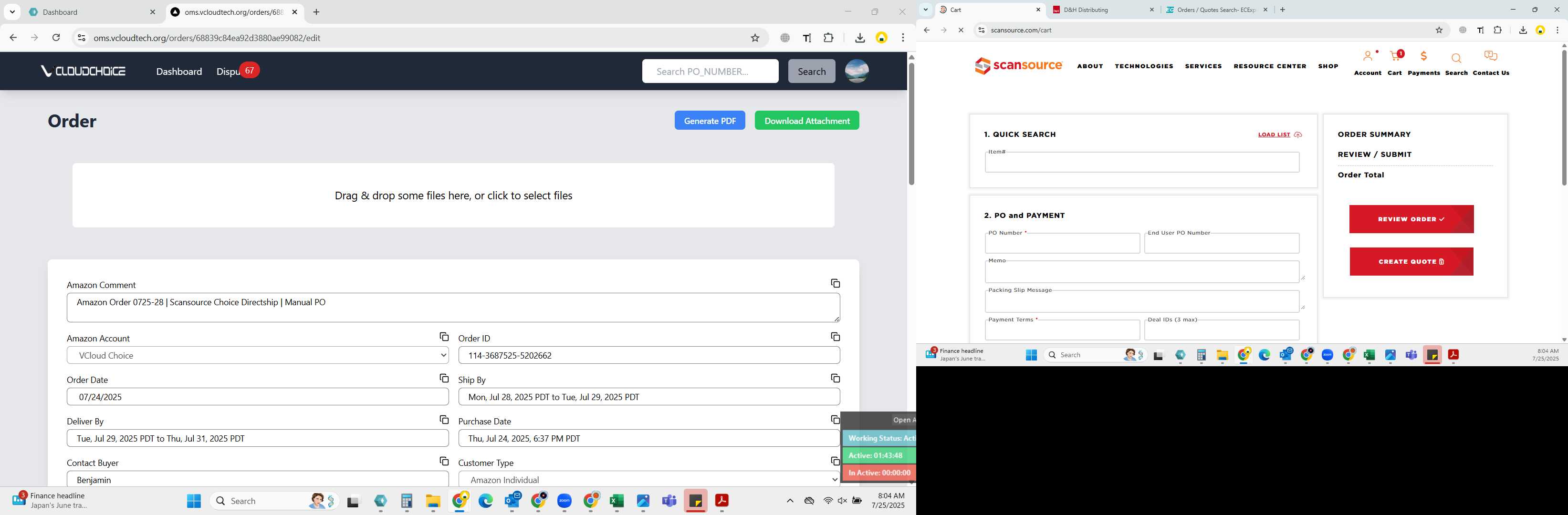Focus the Payment Terms field
The height and width of the screenshot is (515, 1568).
point(1062,330)
